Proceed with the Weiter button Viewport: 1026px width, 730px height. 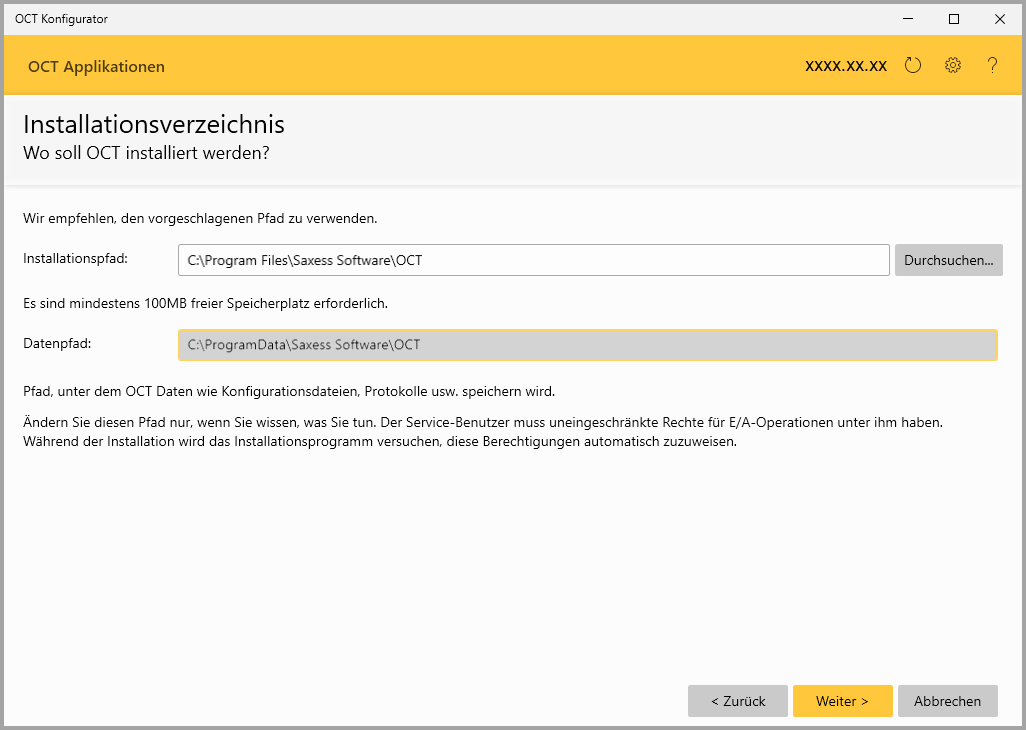pyautogui.click(x=842, y=701)
